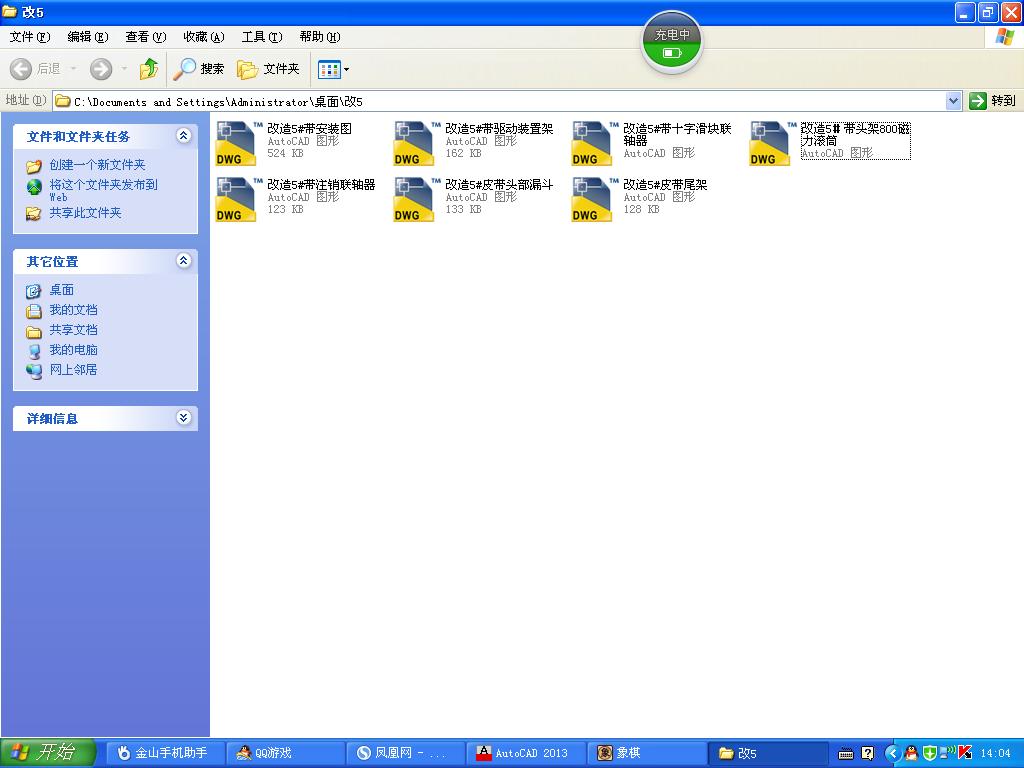Viewport: 1024px width, 768px height.
Task: Open the 工具 menu
Action: tap(260, 36)
